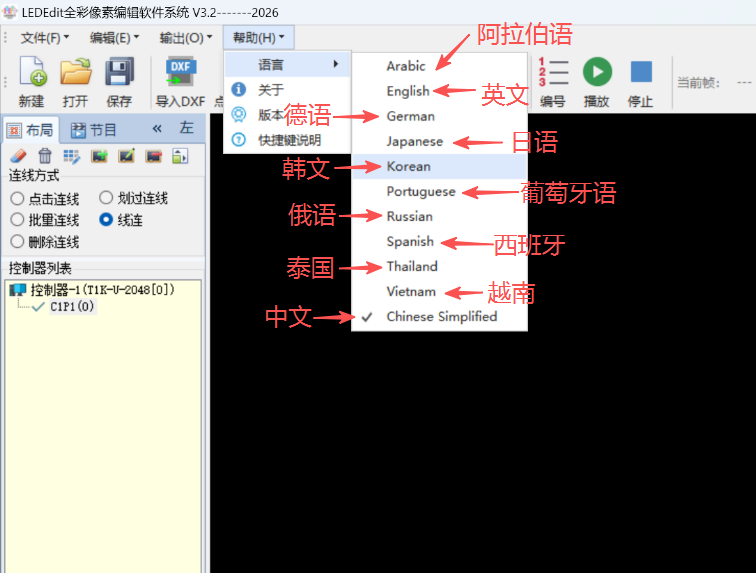Choose 关于 from the help menu
Viewport: 756px width, 573px height.
coord(287,89)
